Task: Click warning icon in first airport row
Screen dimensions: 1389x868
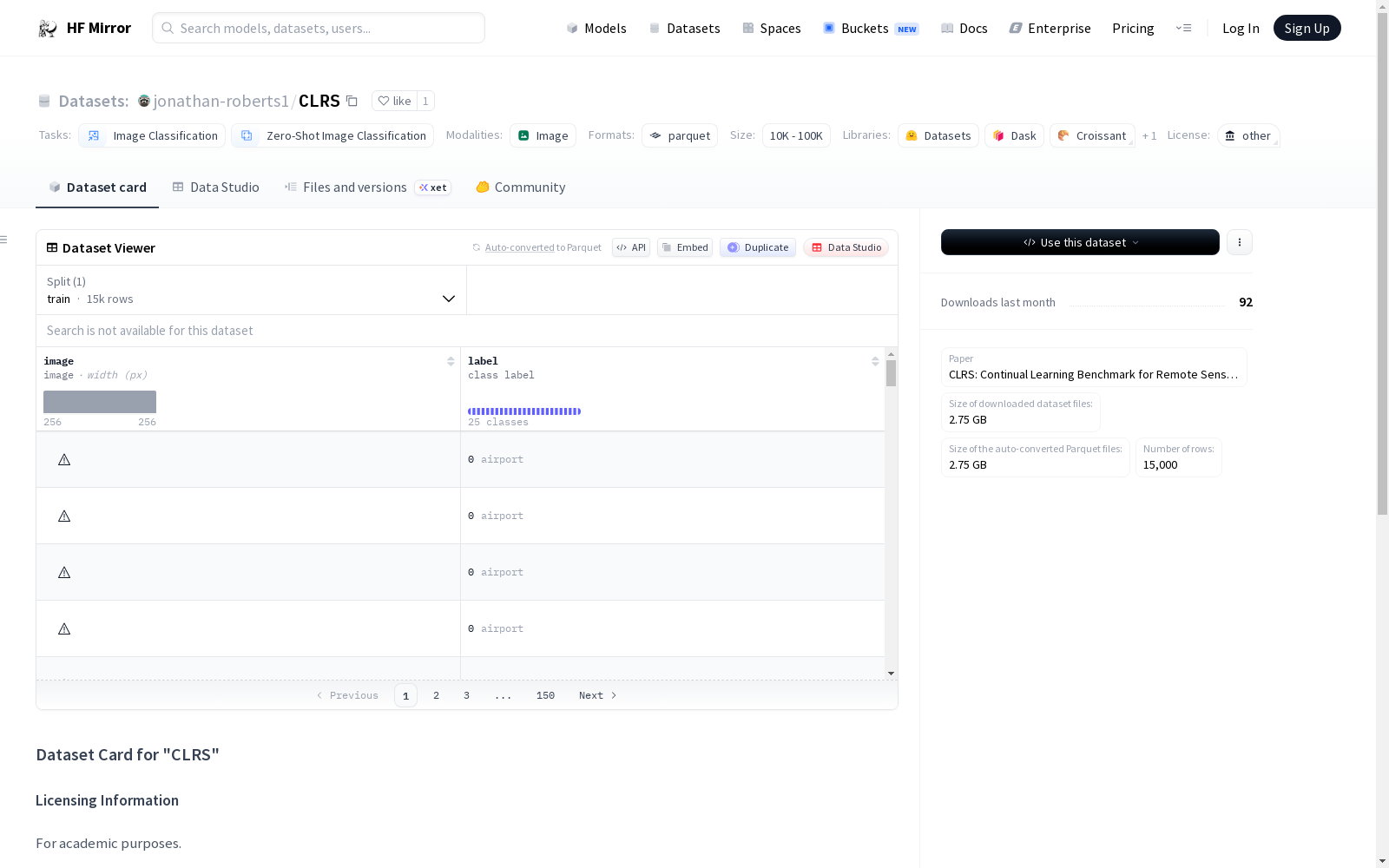Action: (x=64, y=459)
